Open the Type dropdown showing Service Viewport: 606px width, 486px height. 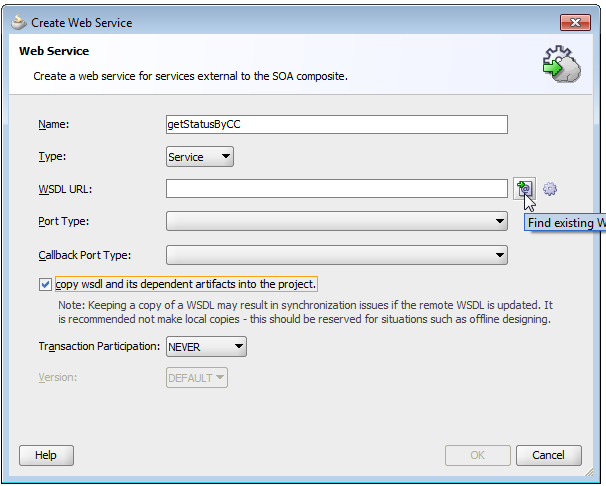(x=200, y=157)
